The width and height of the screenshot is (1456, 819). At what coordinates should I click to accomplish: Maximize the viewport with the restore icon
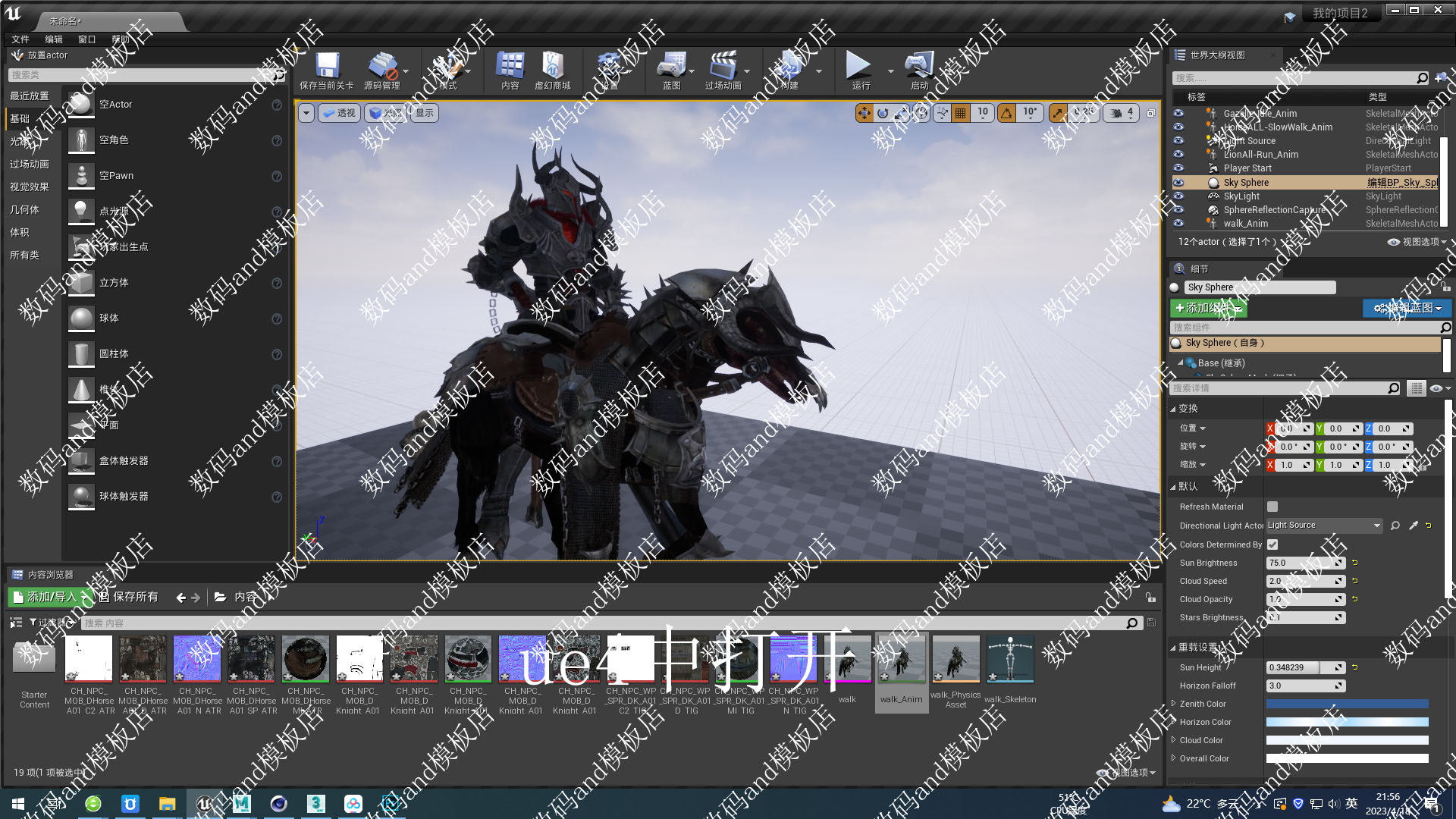[1150, 113]
